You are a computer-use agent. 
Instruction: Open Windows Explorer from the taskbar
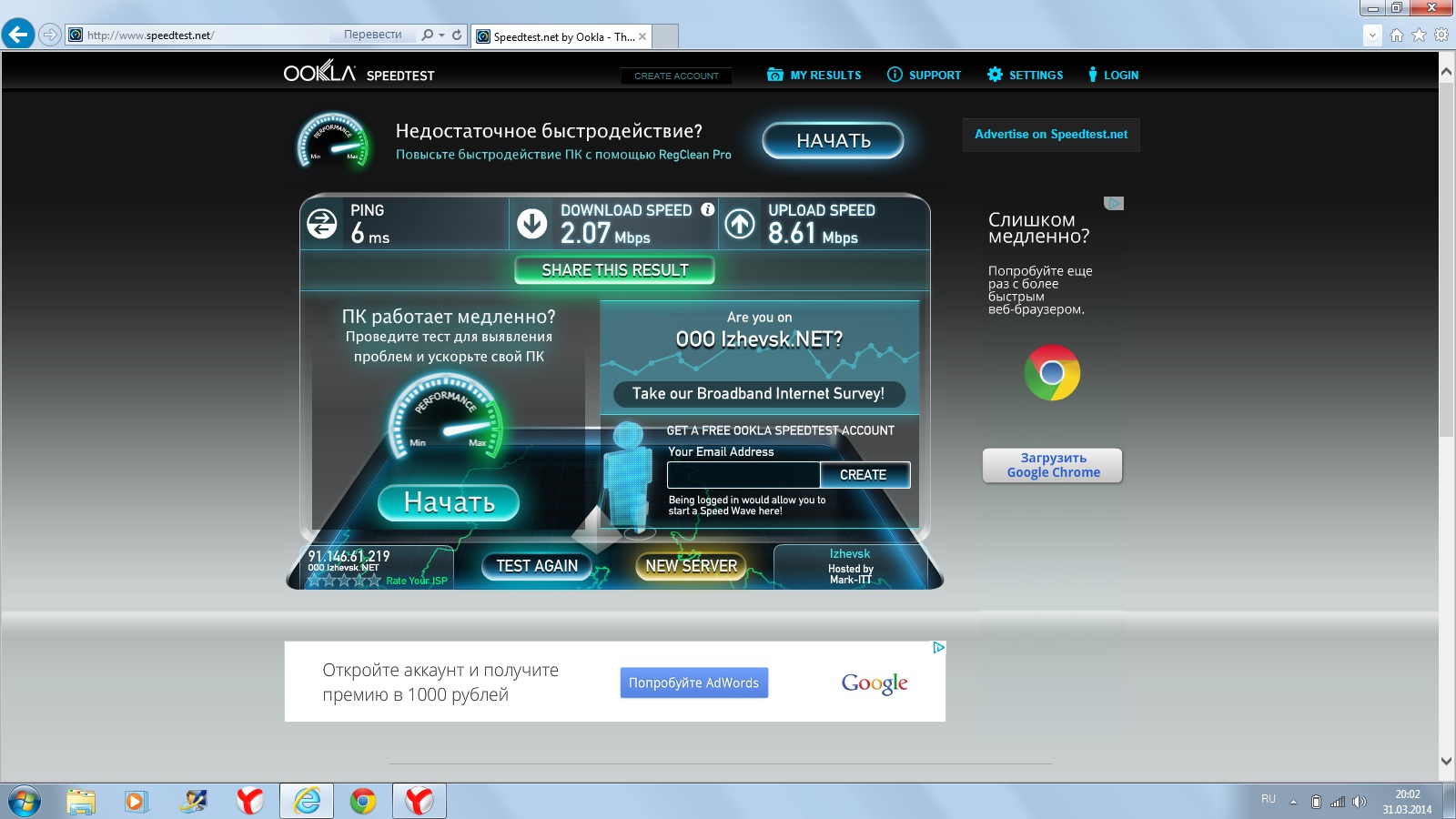(x=81, y=802)
